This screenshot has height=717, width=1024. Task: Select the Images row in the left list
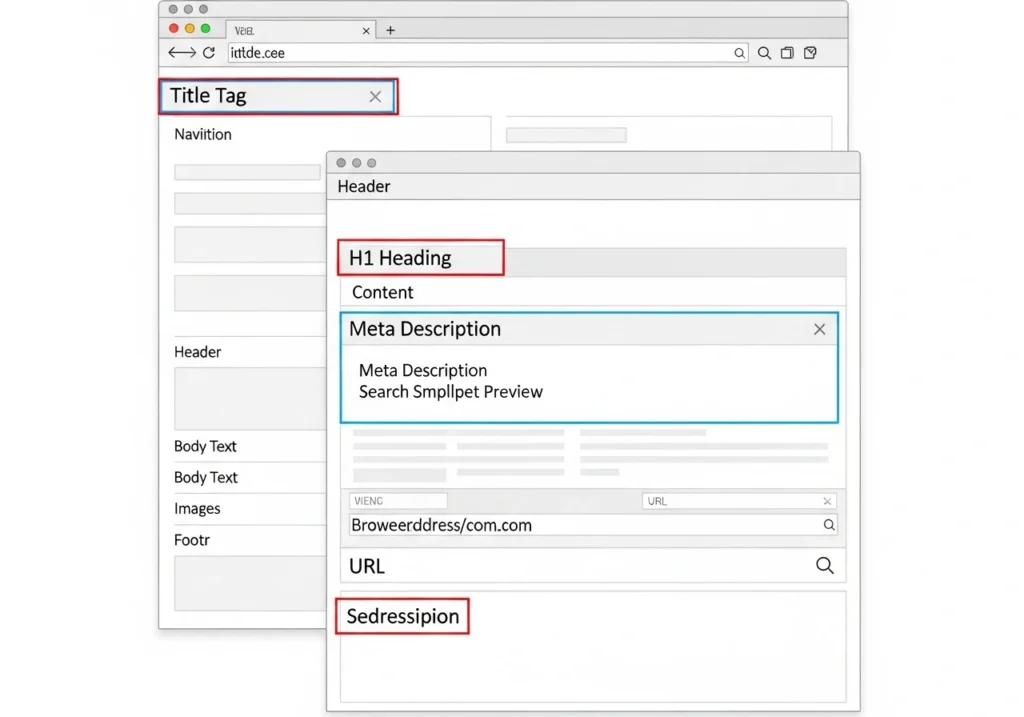pyautogui.click(x=197, y=508)
